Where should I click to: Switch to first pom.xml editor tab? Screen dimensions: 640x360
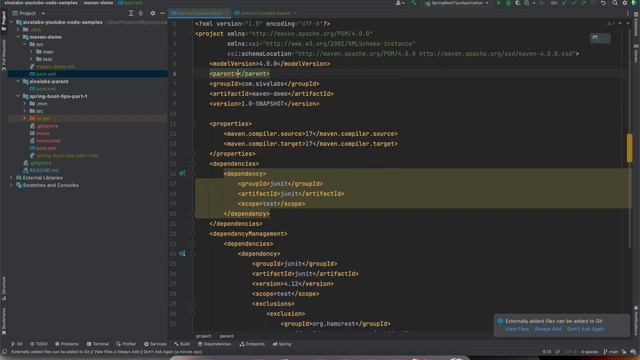point(200,13)
